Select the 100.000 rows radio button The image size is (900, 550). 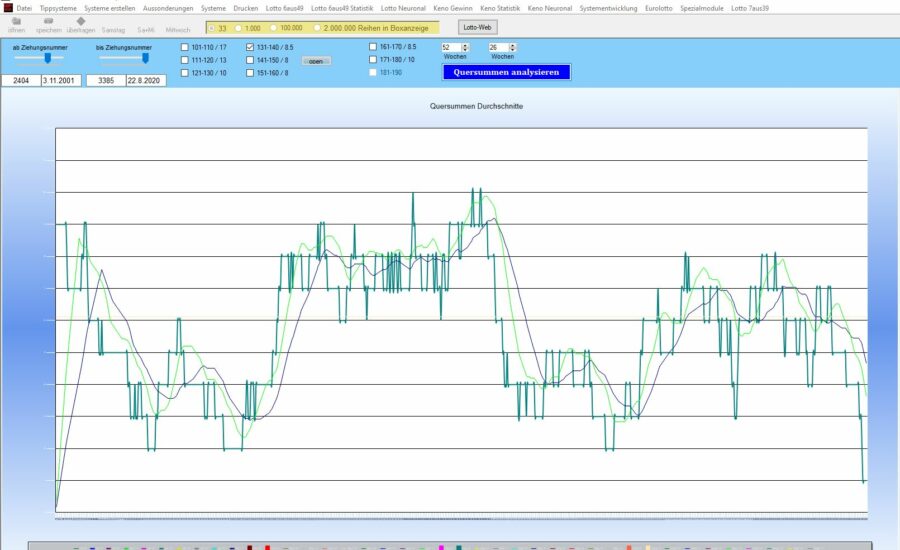(x=273, y=28)
